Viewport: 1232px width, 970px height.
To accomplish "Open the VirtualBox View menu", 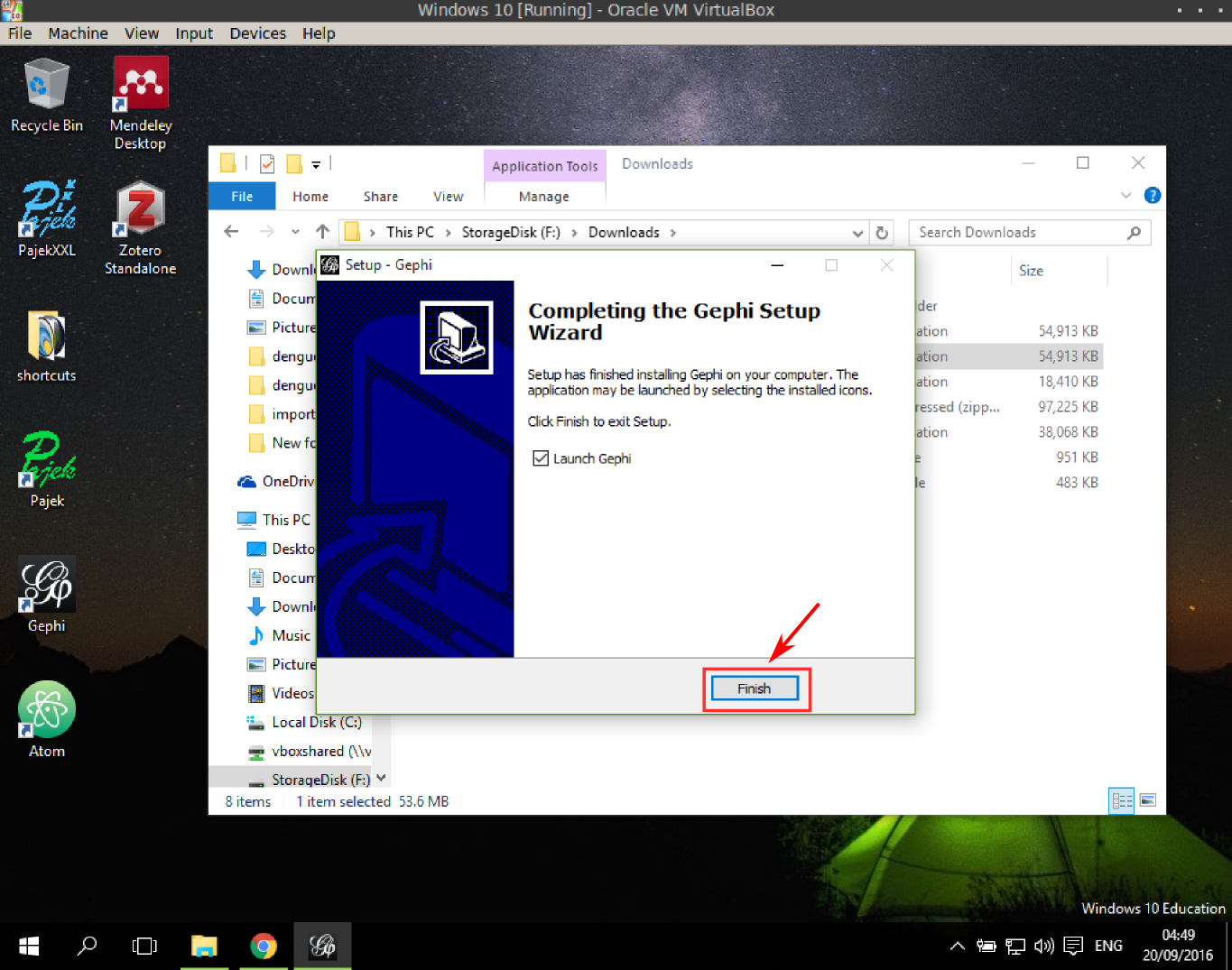I will (x=142, y=33).
